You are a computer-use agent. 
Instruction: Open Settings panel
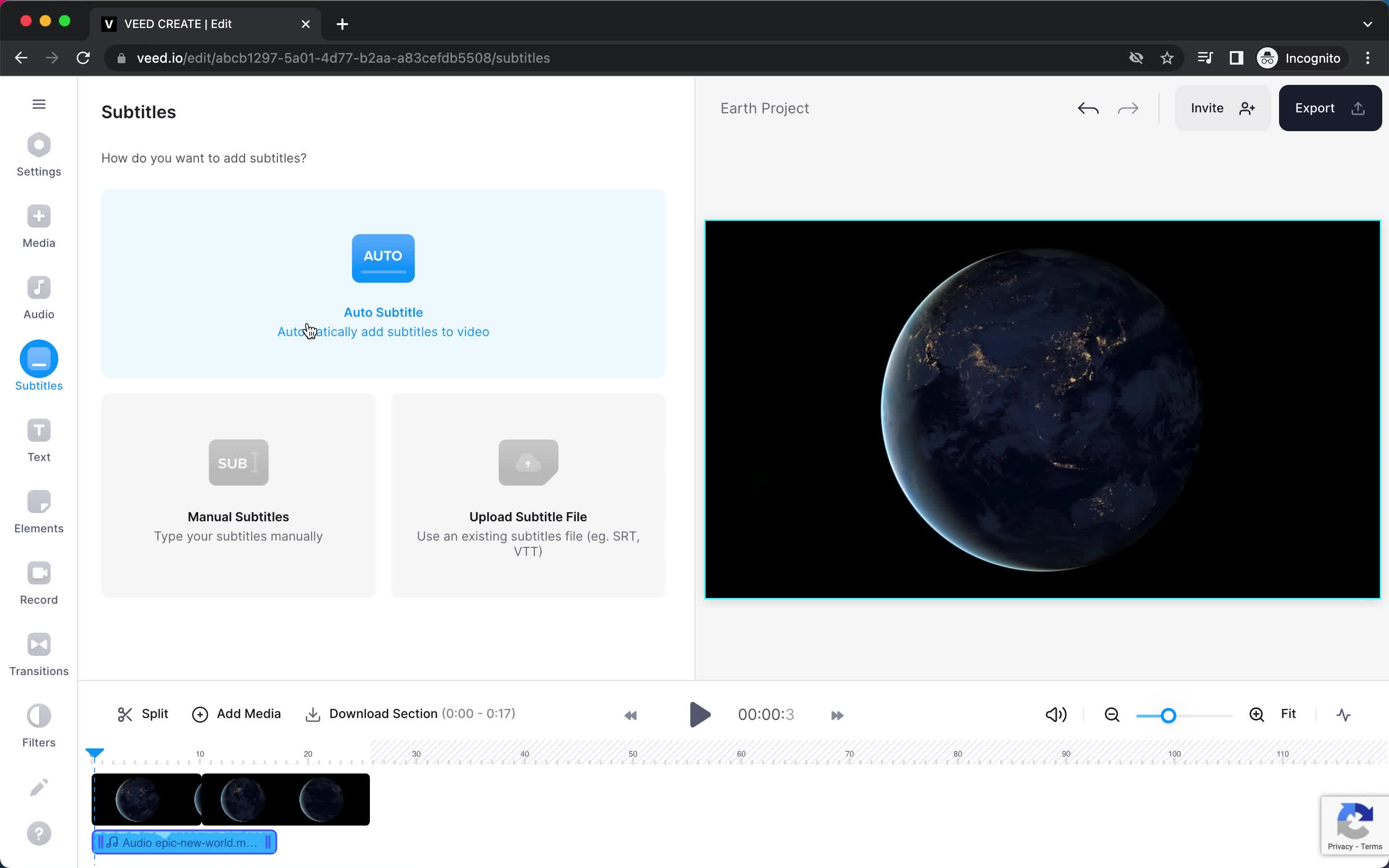(38, 154)
